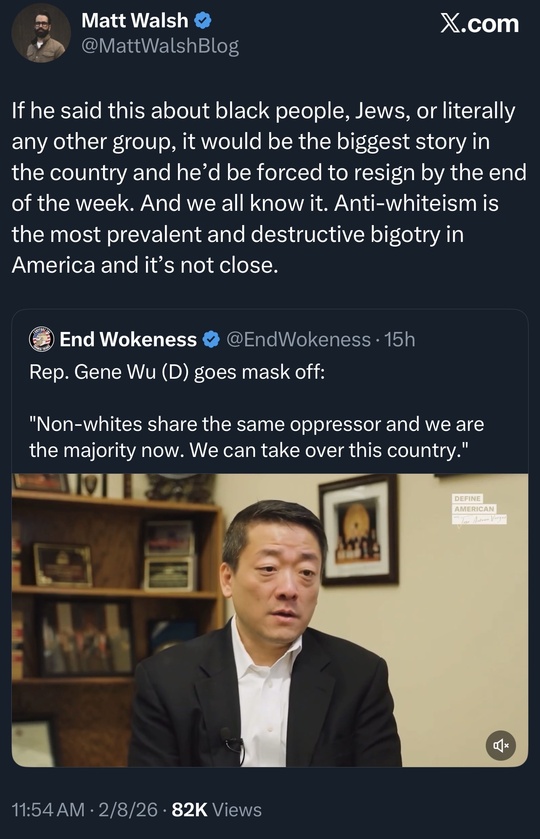Open the X.com logo at top right
Viewport: 540px width, 839px height.
480,24
